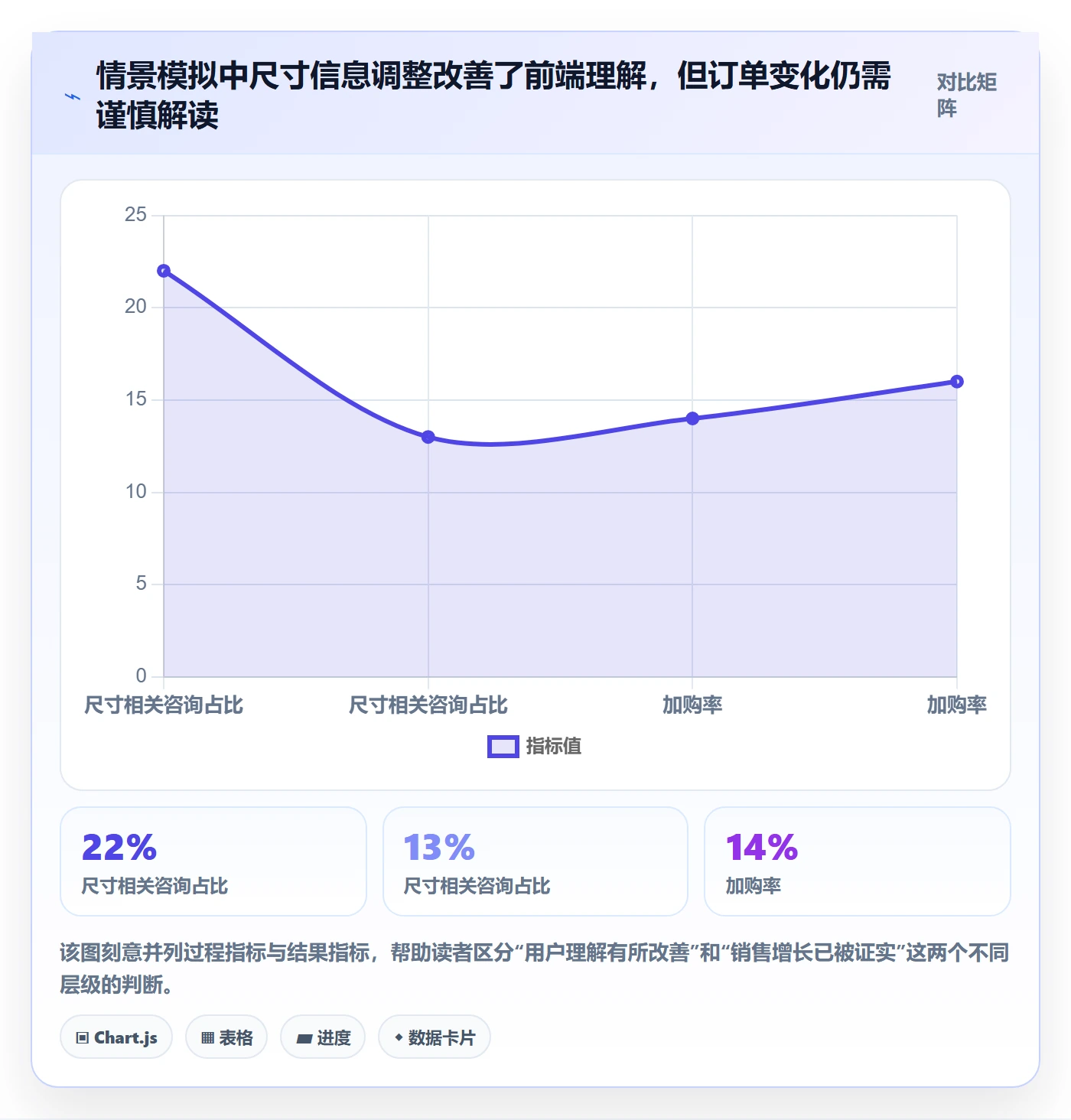The image size is (1071, 1120).
Task: Click the chart data point at value 14
Action: 692,418
